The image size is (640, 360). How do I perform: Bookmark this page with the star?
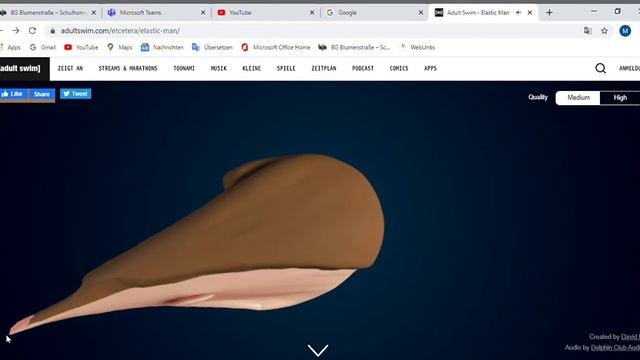tap(604, 31)
